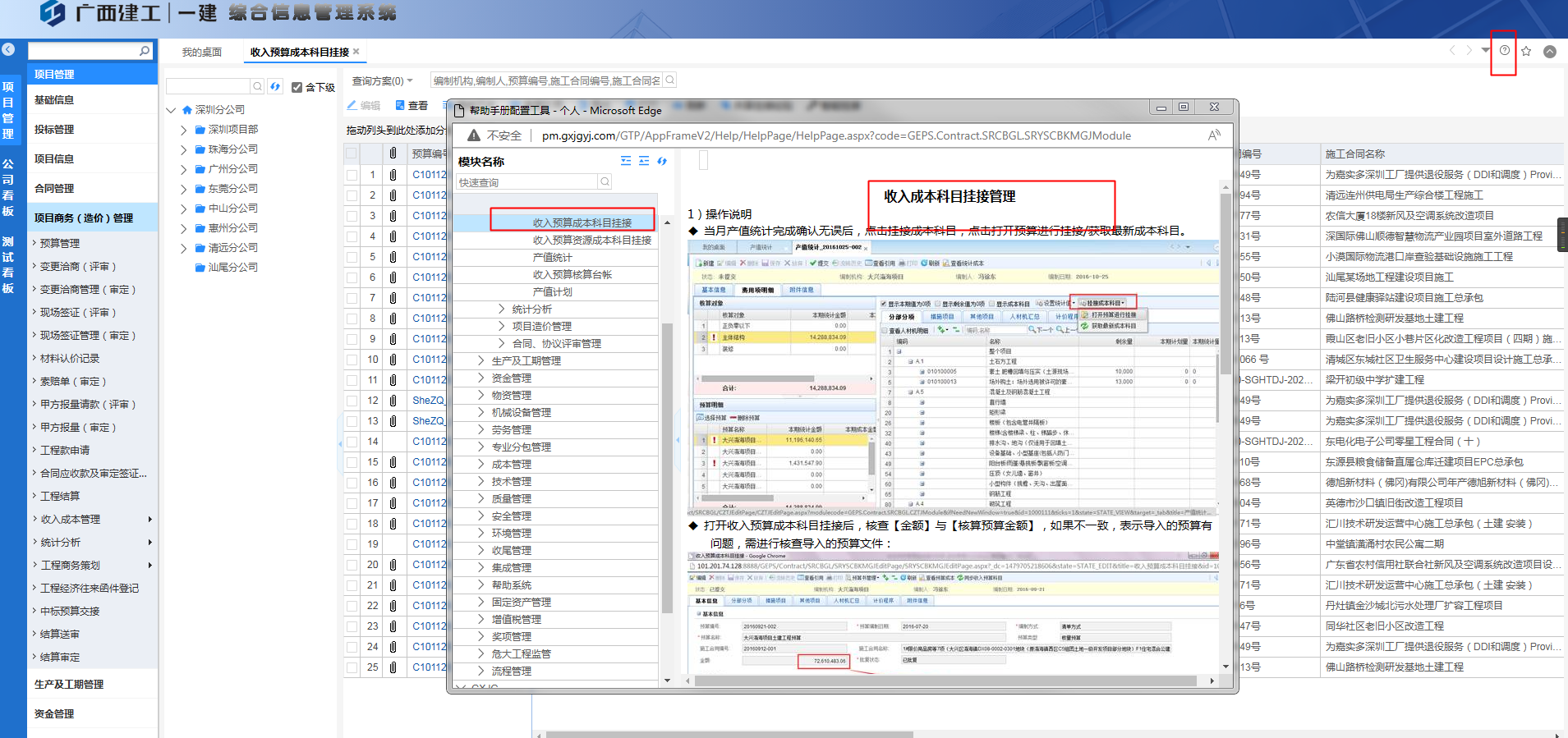
Task: Expand 成本管理 in help module tree
Action: (x=481, y=464)
